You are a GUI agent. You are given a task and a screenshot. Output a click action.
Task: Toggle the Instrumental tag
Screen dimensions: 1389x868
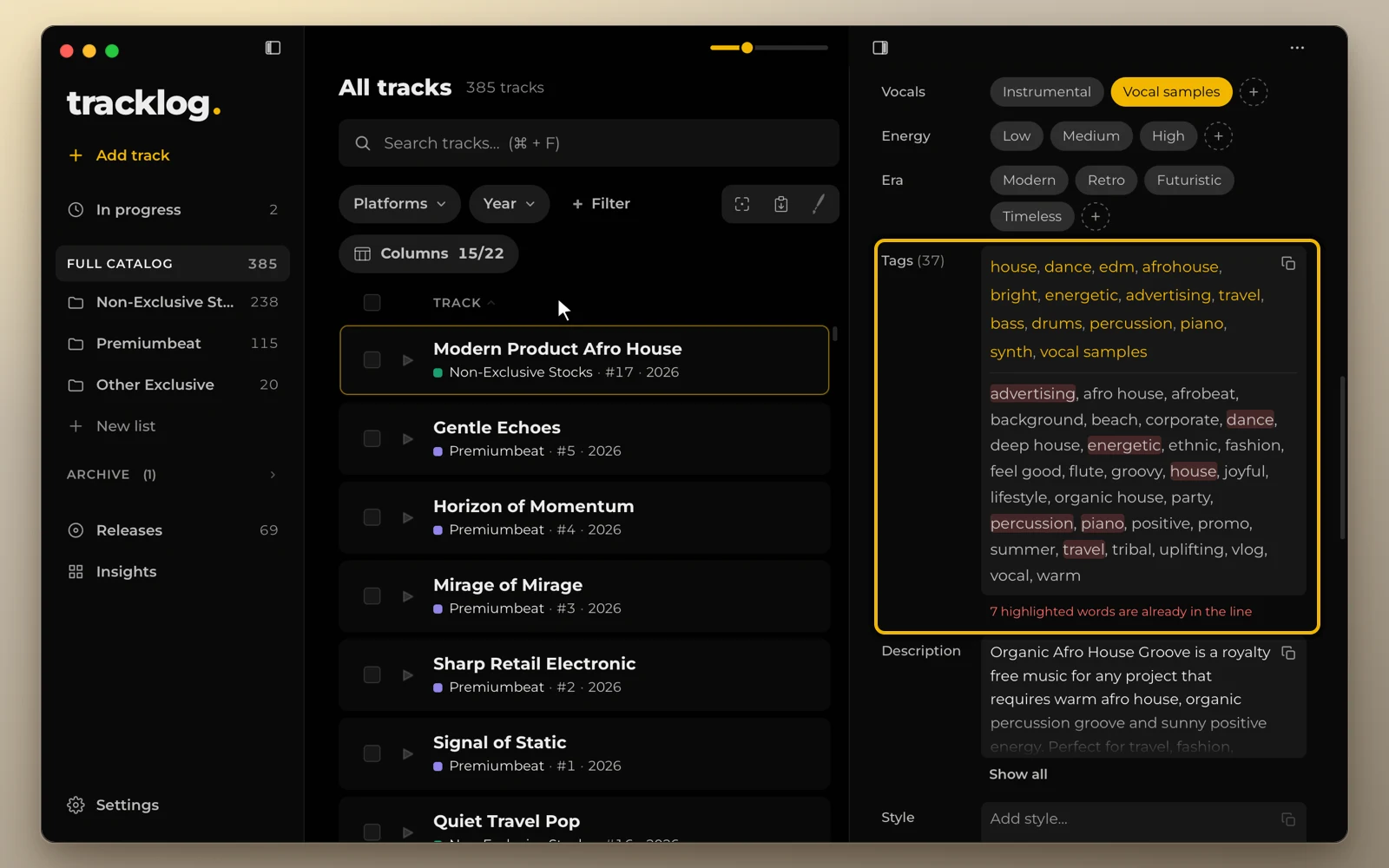pyautogui.click(x=1047, y=92)
